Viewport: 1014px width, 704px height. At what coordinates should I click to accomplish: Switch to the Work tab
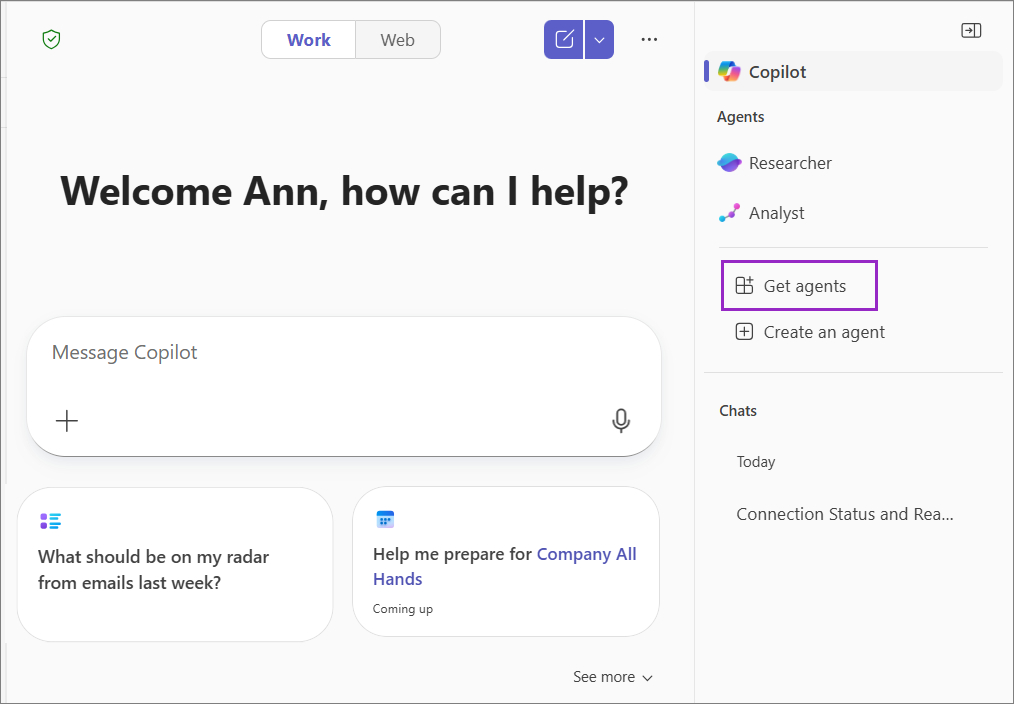point(308,39)
